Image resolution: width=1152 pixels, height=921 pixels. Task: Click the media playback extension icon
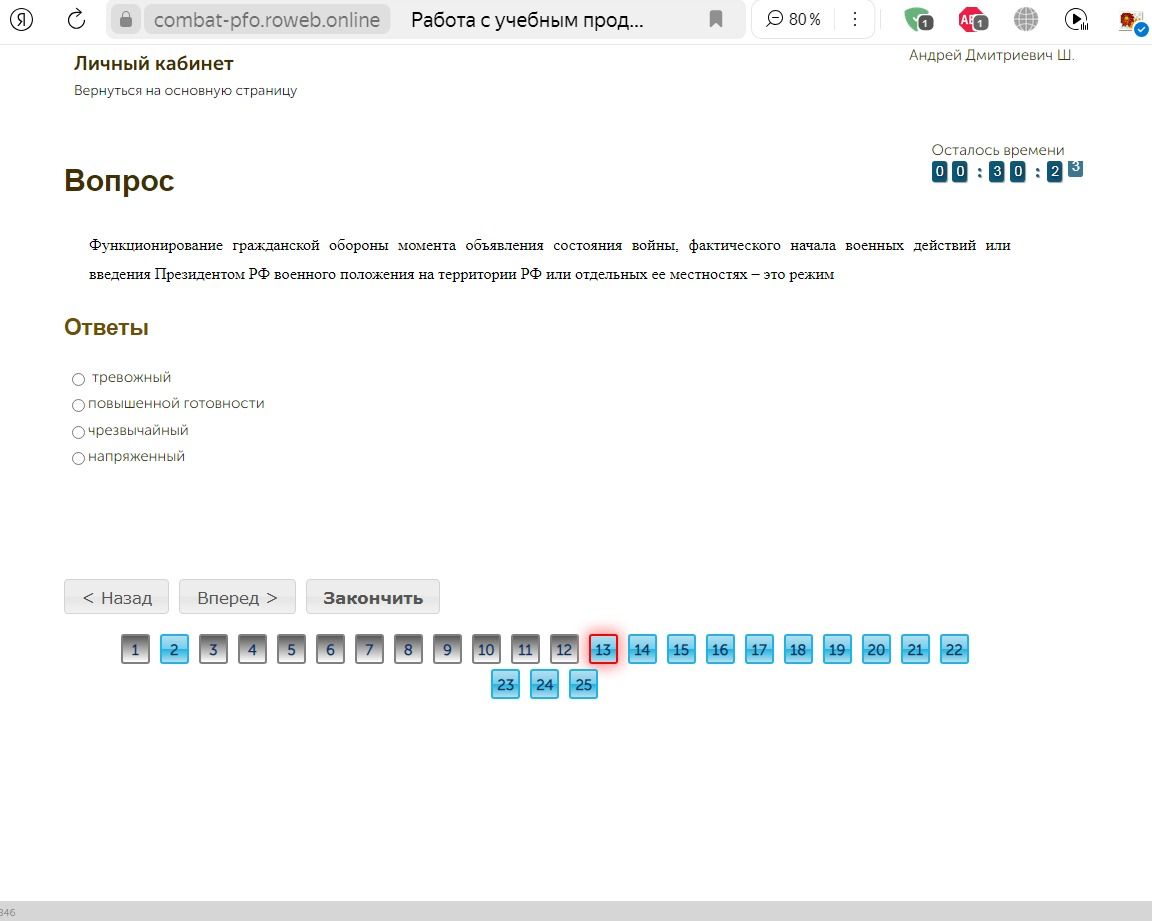pos(1076,20)
